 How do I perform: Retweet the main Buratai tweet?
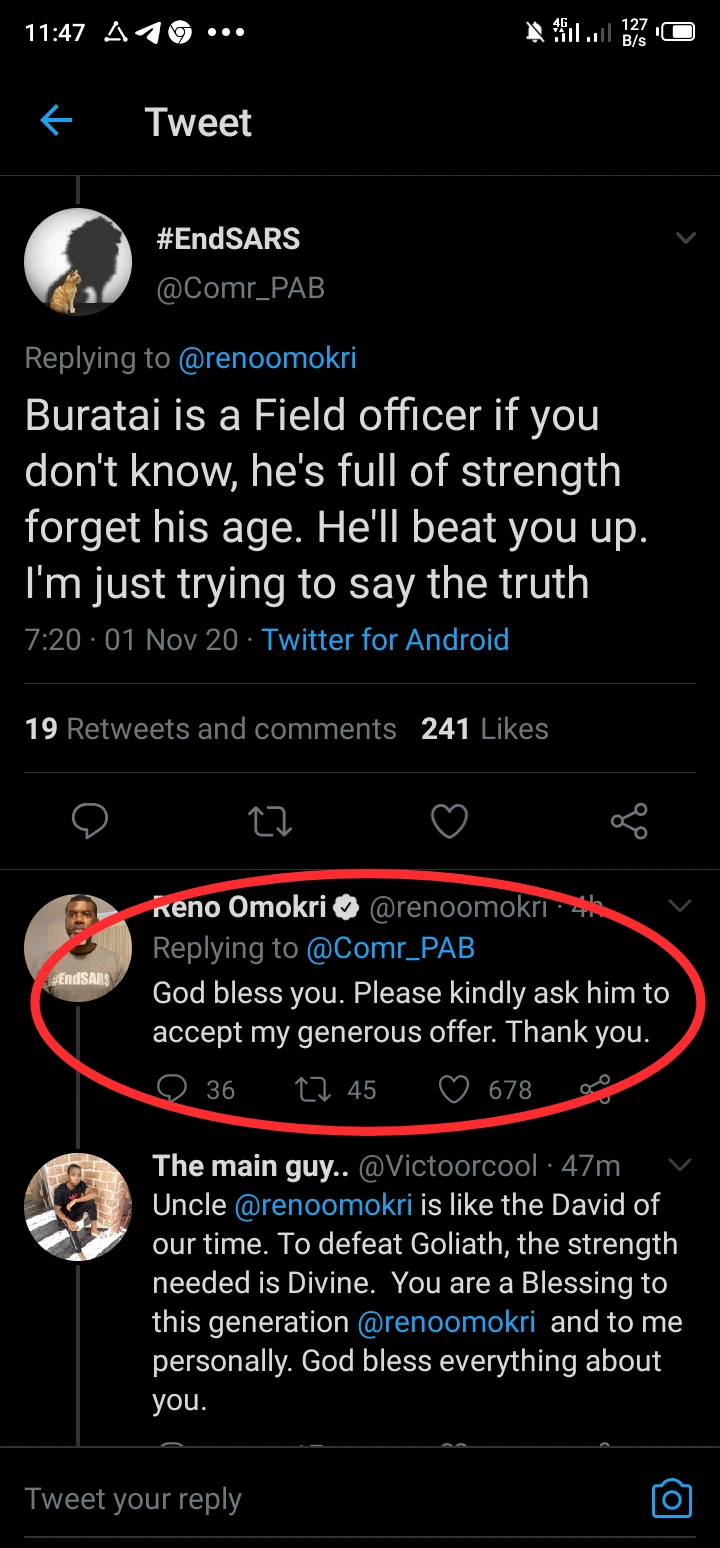pyautogui.click(x=269, y=822)
